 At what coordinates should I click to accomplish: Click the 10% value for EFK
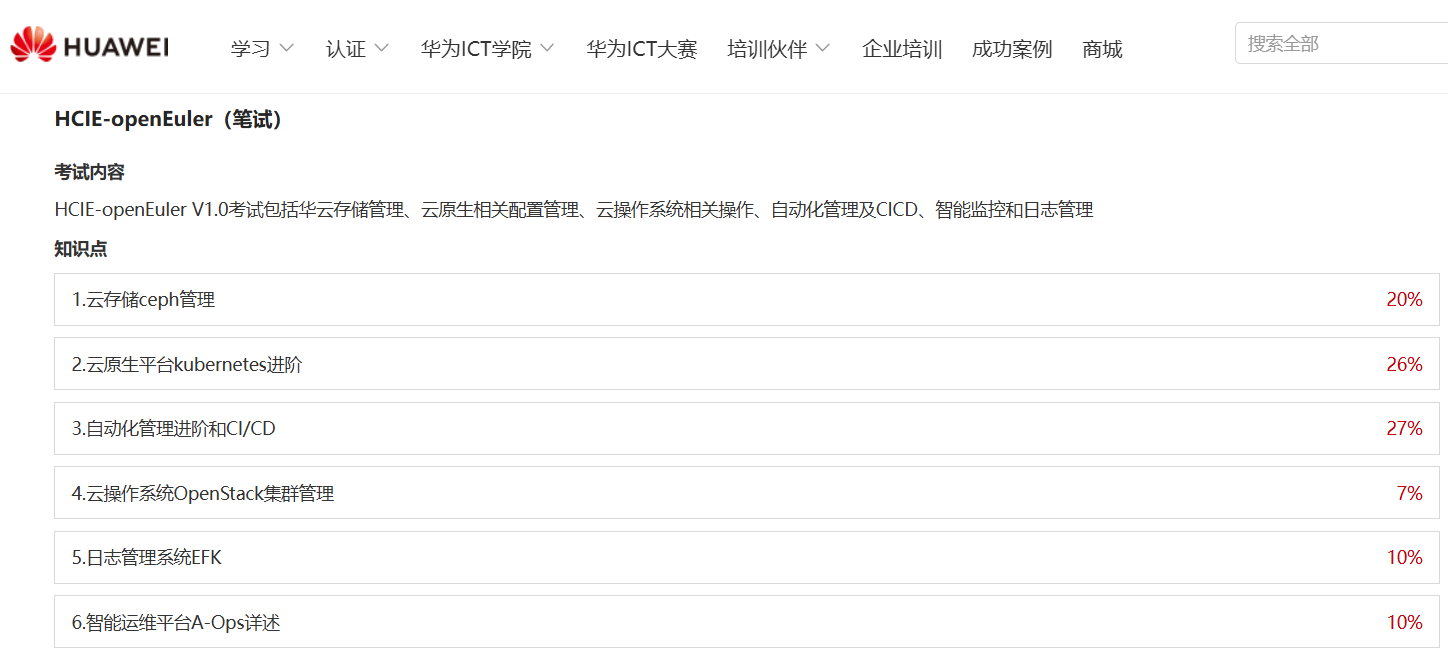1404,557
